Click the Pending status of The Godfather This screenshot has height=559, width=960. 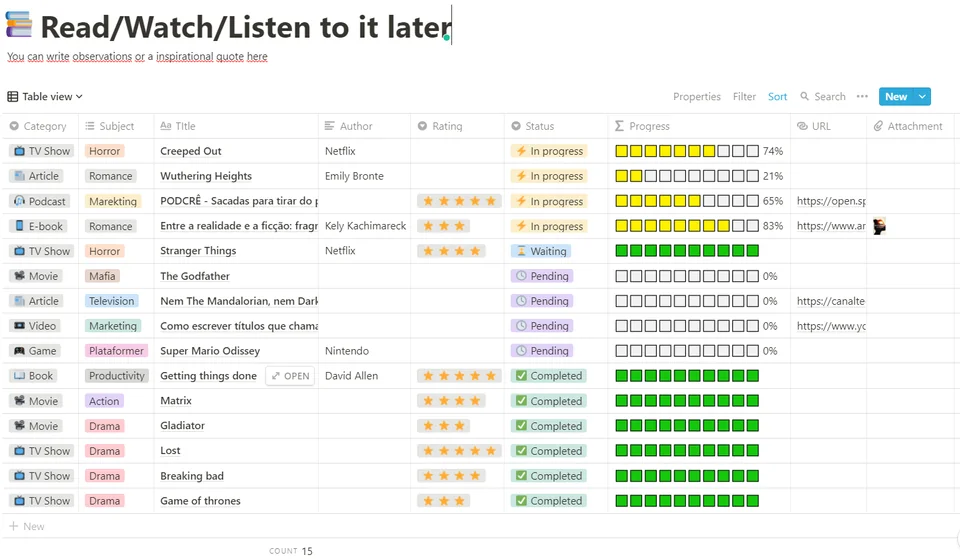click(542, 276)
